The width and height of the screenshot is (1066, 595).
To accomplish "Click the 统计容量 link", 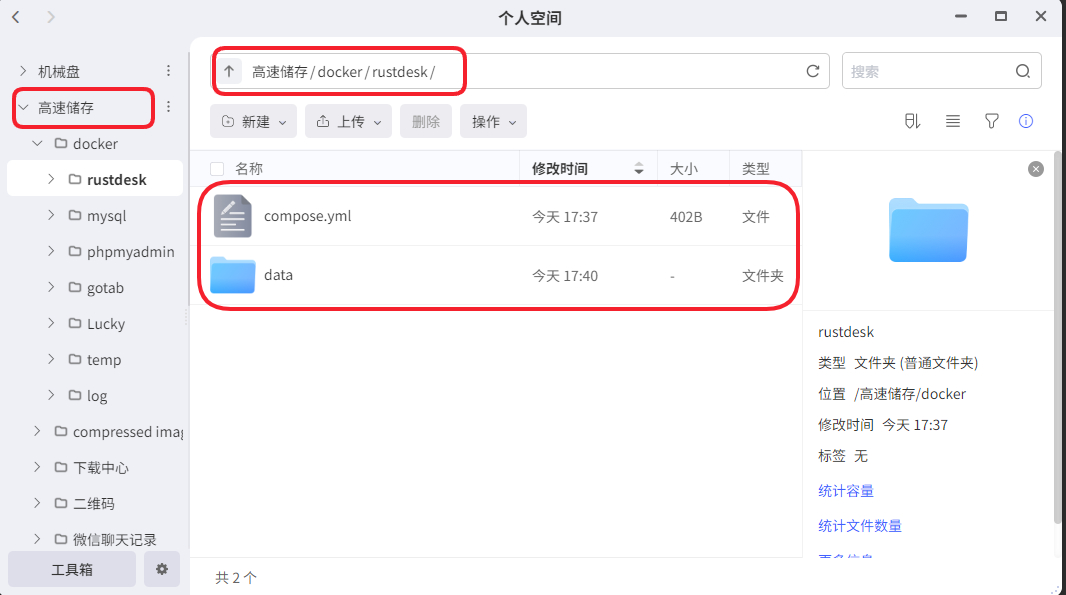I will (846, 491).
